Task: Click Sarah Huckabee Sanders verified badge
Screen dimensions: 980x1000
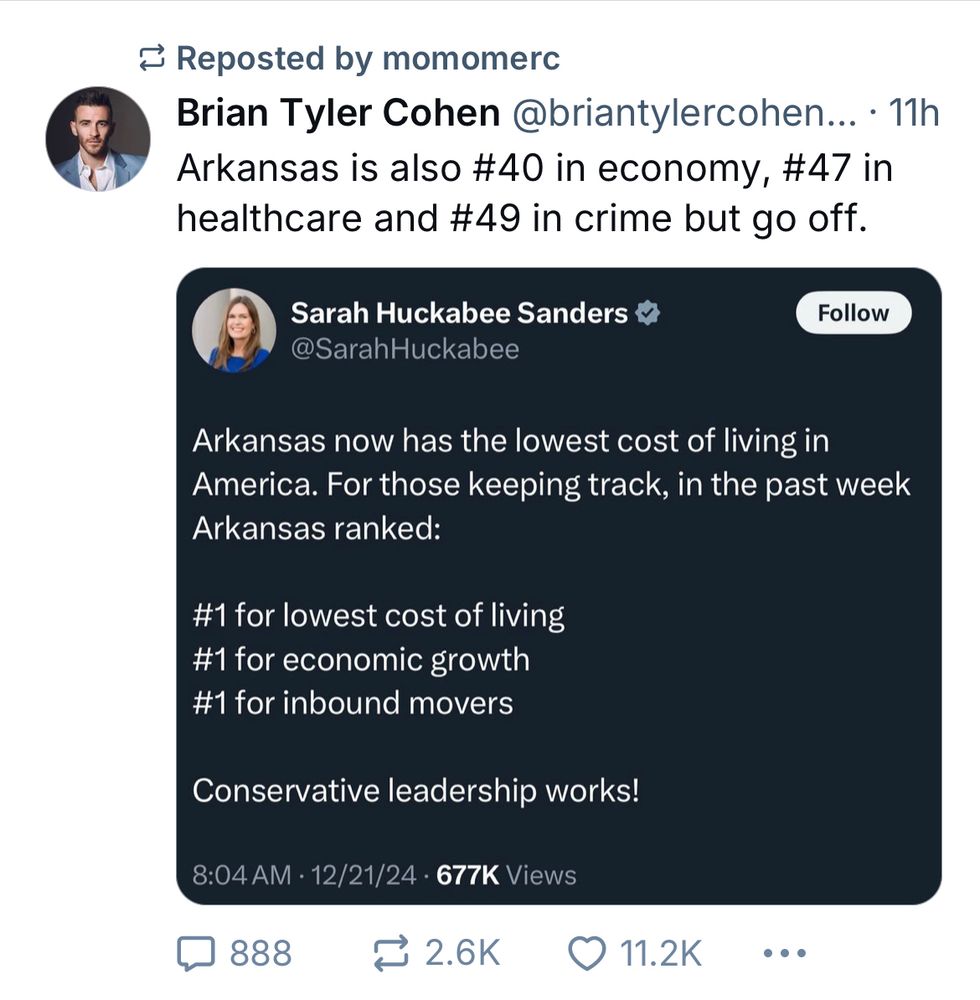Action: (648, 313)
